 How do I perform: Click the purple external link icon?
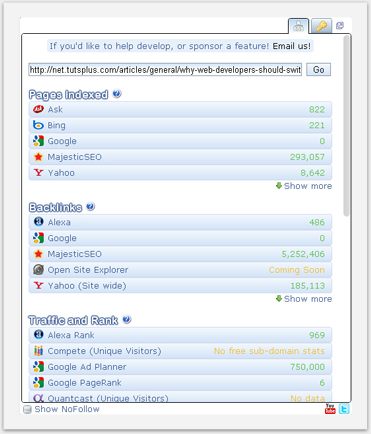pyautogui.click(x=340, y=25)
